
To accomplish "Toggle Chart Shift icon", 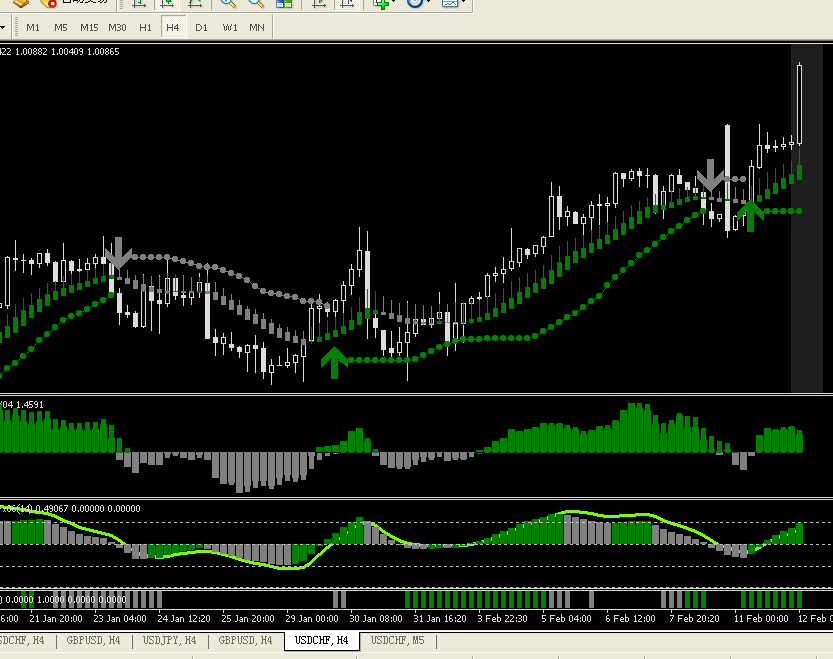I will [347, 3].
